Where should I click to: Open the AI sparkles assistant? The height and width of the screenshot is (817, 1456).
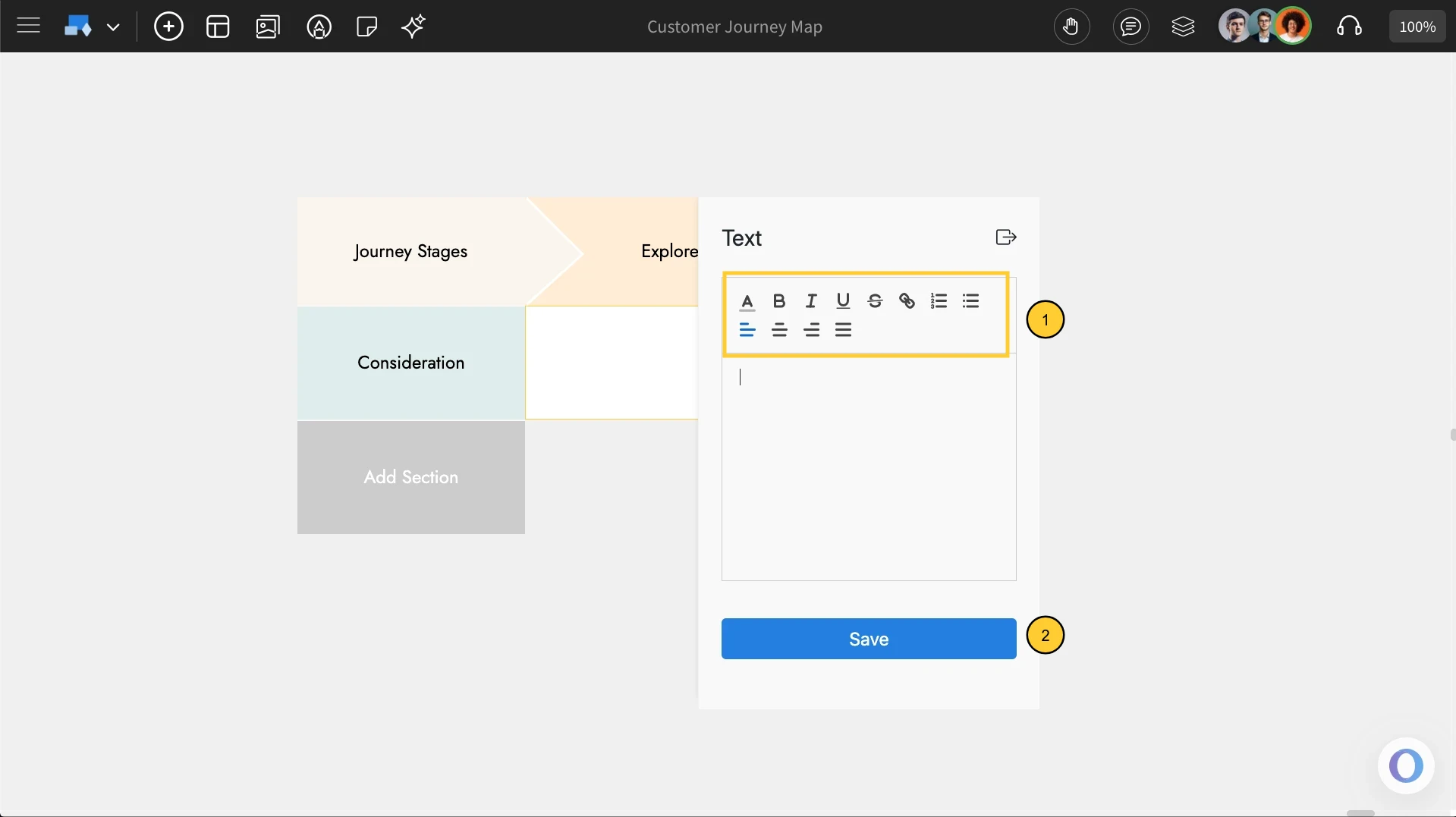[x=414, y=26]
